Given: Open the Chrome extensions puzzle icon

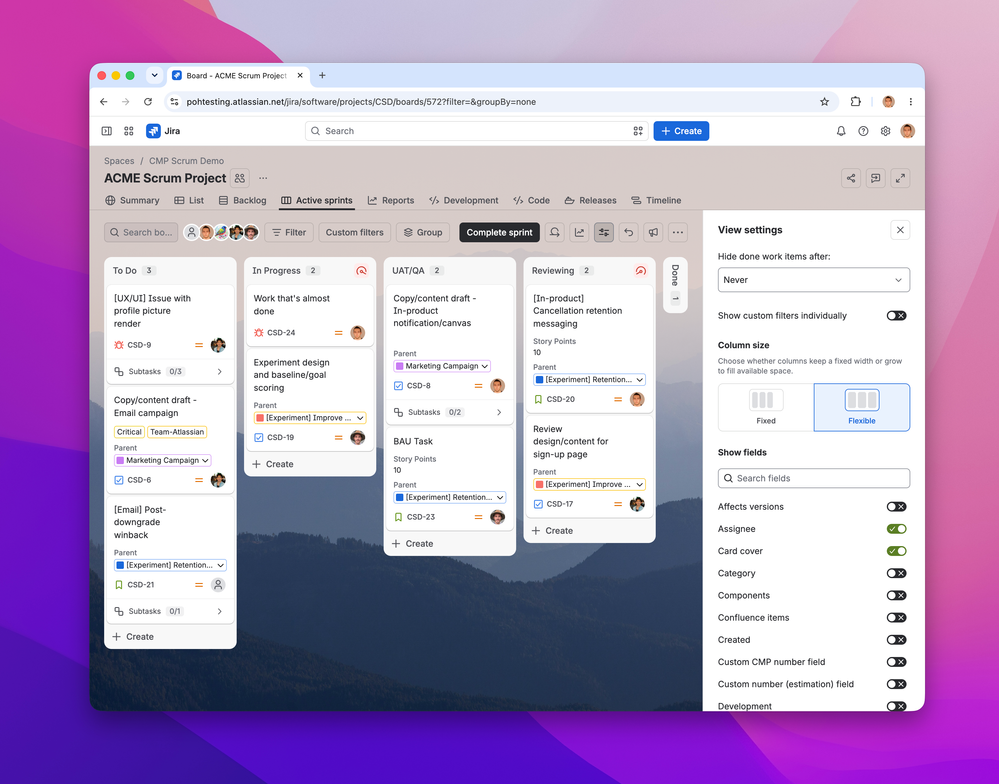Looking at the screenshot, I should coord(856,102).
